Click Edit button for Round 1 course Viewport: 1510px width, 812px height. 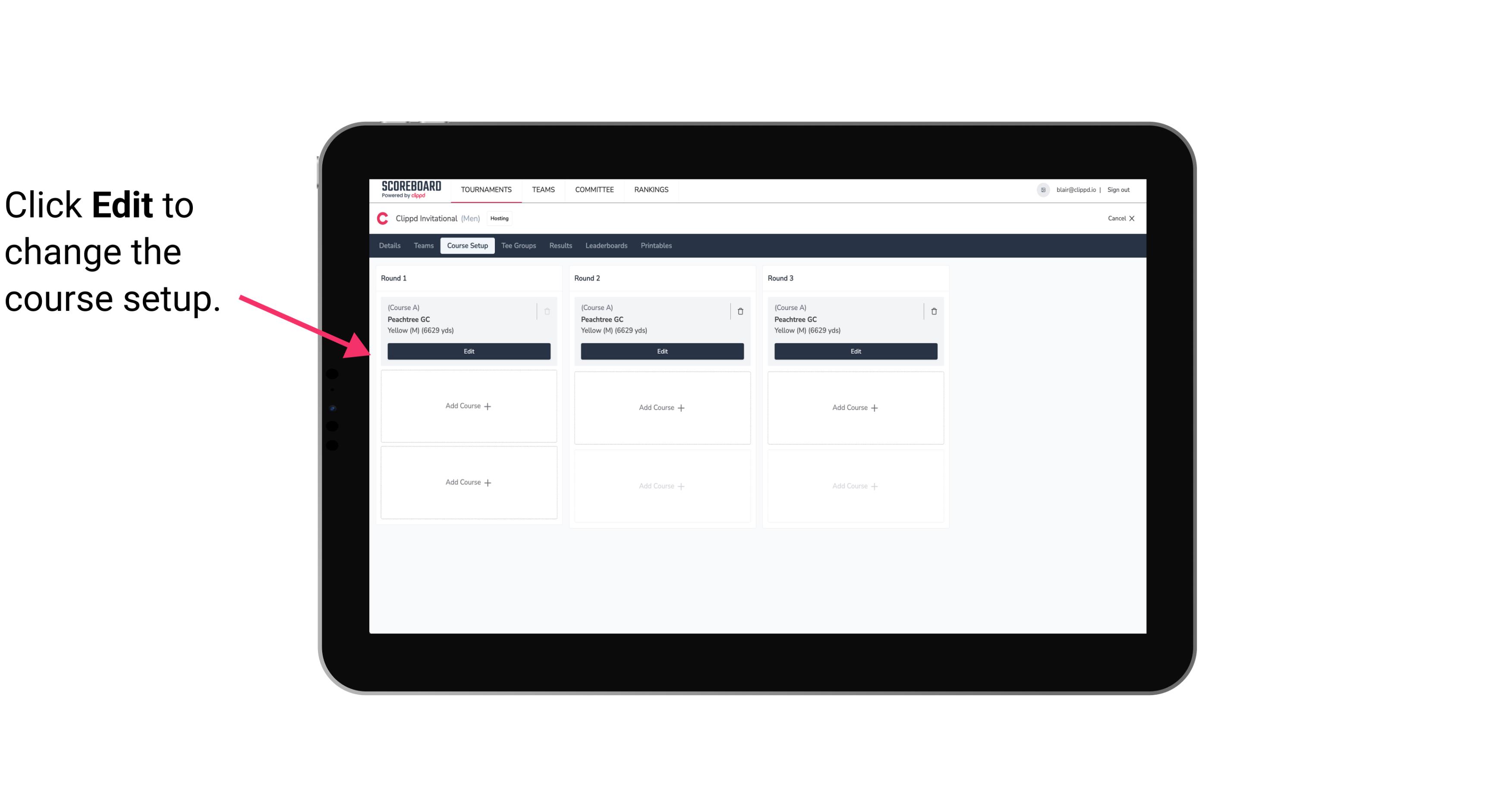[468, 350]
